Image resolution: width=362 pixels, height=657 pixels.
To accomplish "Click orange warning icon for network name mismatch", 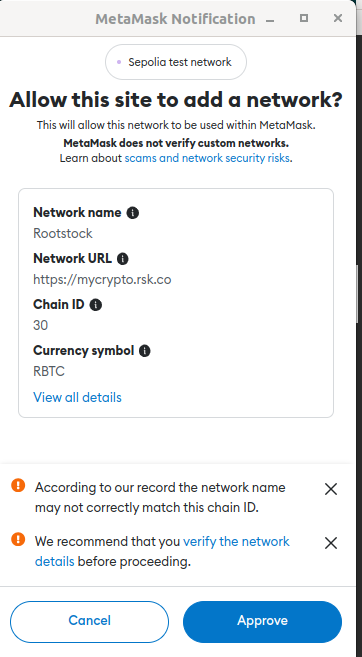I will point(18,486).
